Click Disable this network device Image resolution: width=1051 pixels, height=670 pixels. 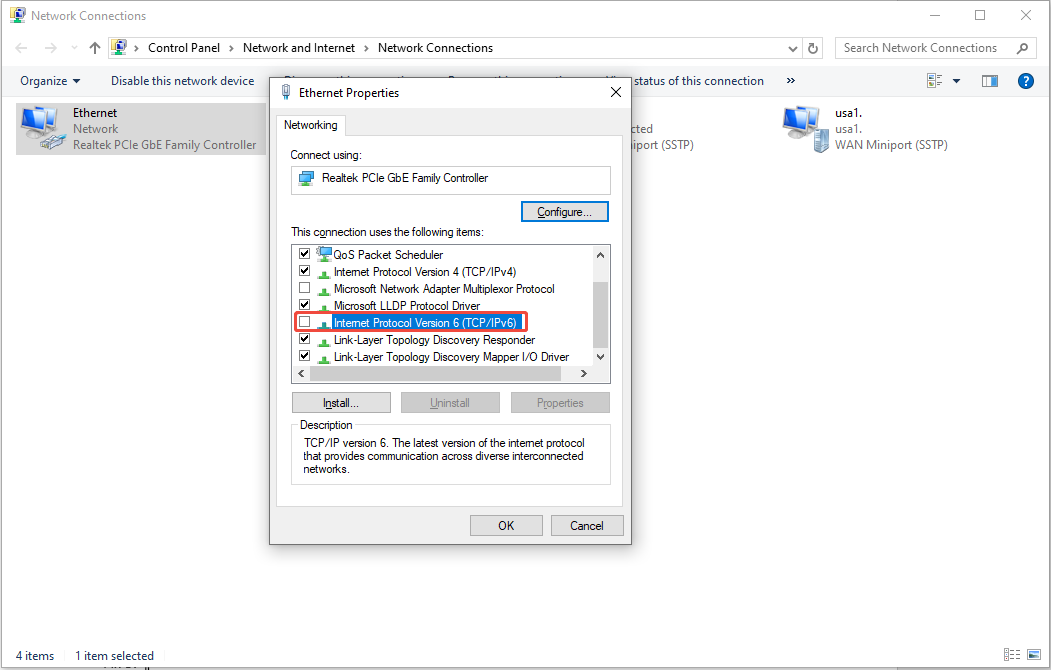[x=182, y=81]
